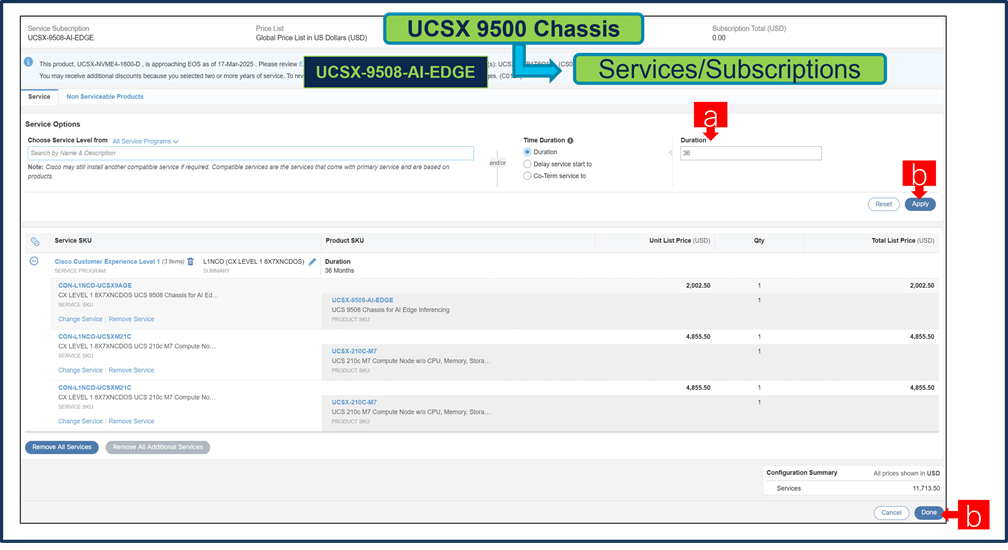This screenshot has width=1008, height=550.
Task: Click the Product SKU column header
Action: coord(345,241)
